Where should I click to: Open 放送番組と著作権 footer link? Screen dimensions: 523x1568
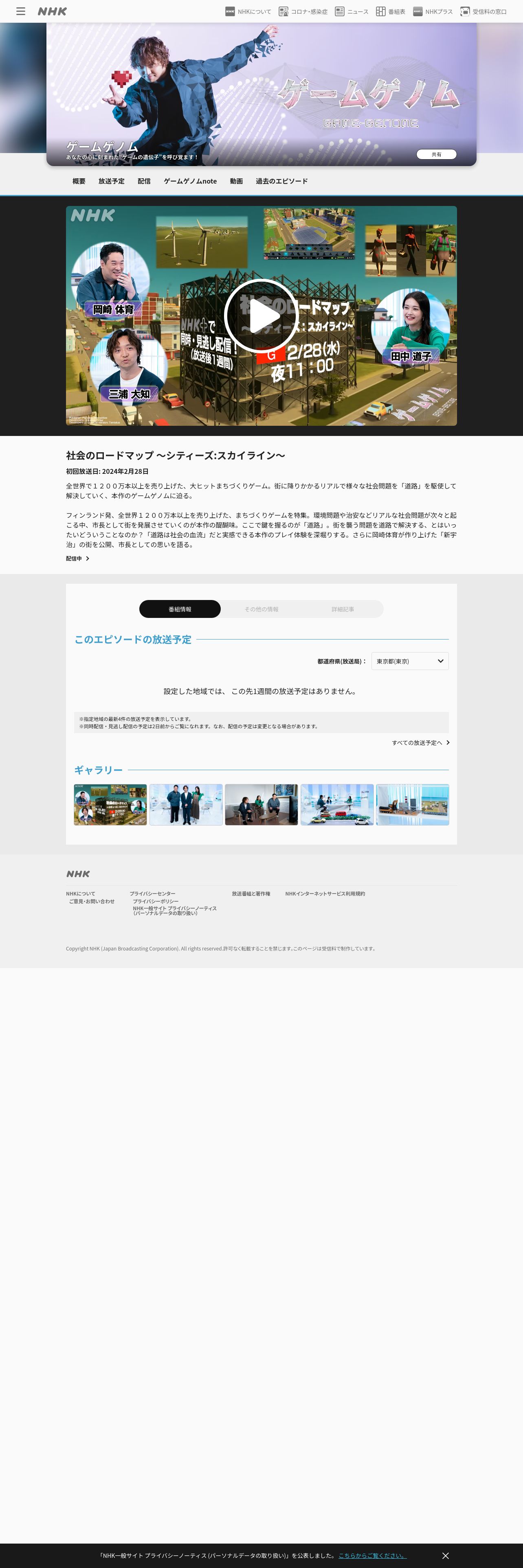point(251,893)
